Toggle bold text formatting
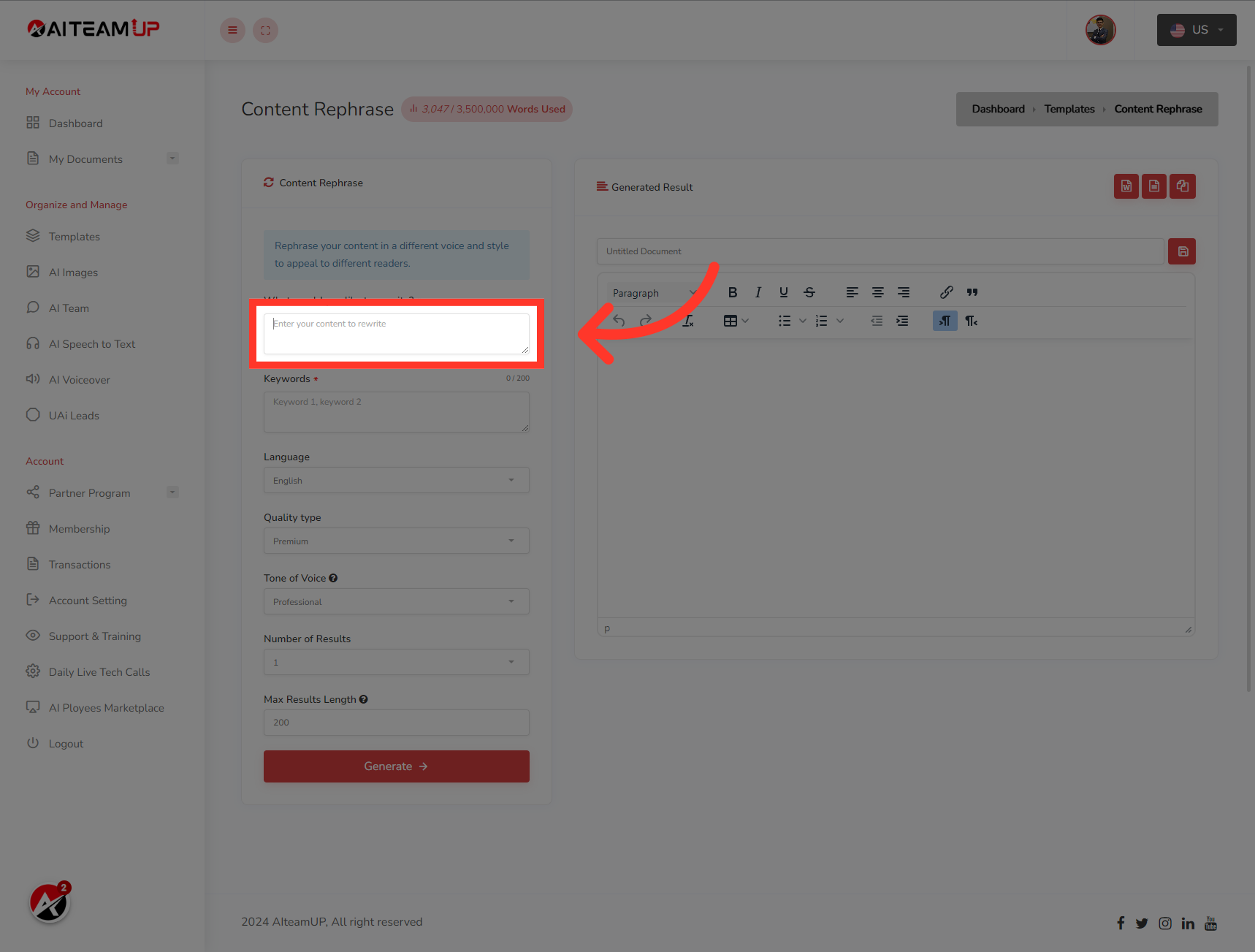Viewport: 1255px width, 952px height. [733, 292]
